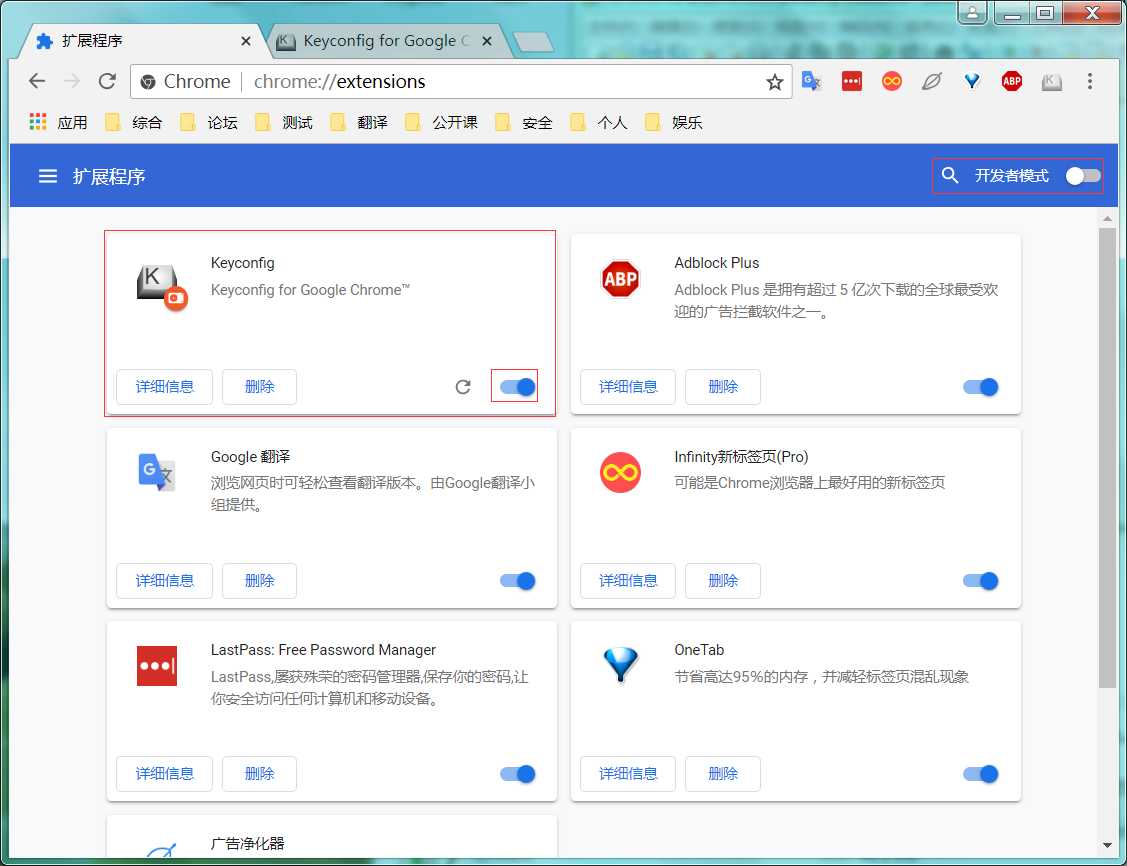Disable the Keyconfig extension
1127x866 pixels.
tap(518, 387)
